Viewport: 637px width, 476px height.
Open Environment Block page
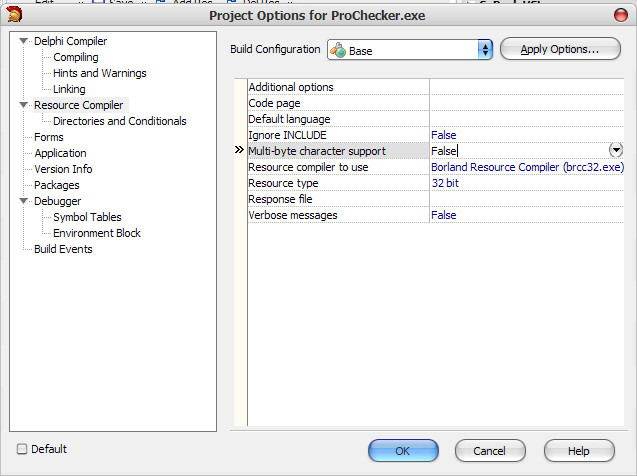click(x=97, y=233)
